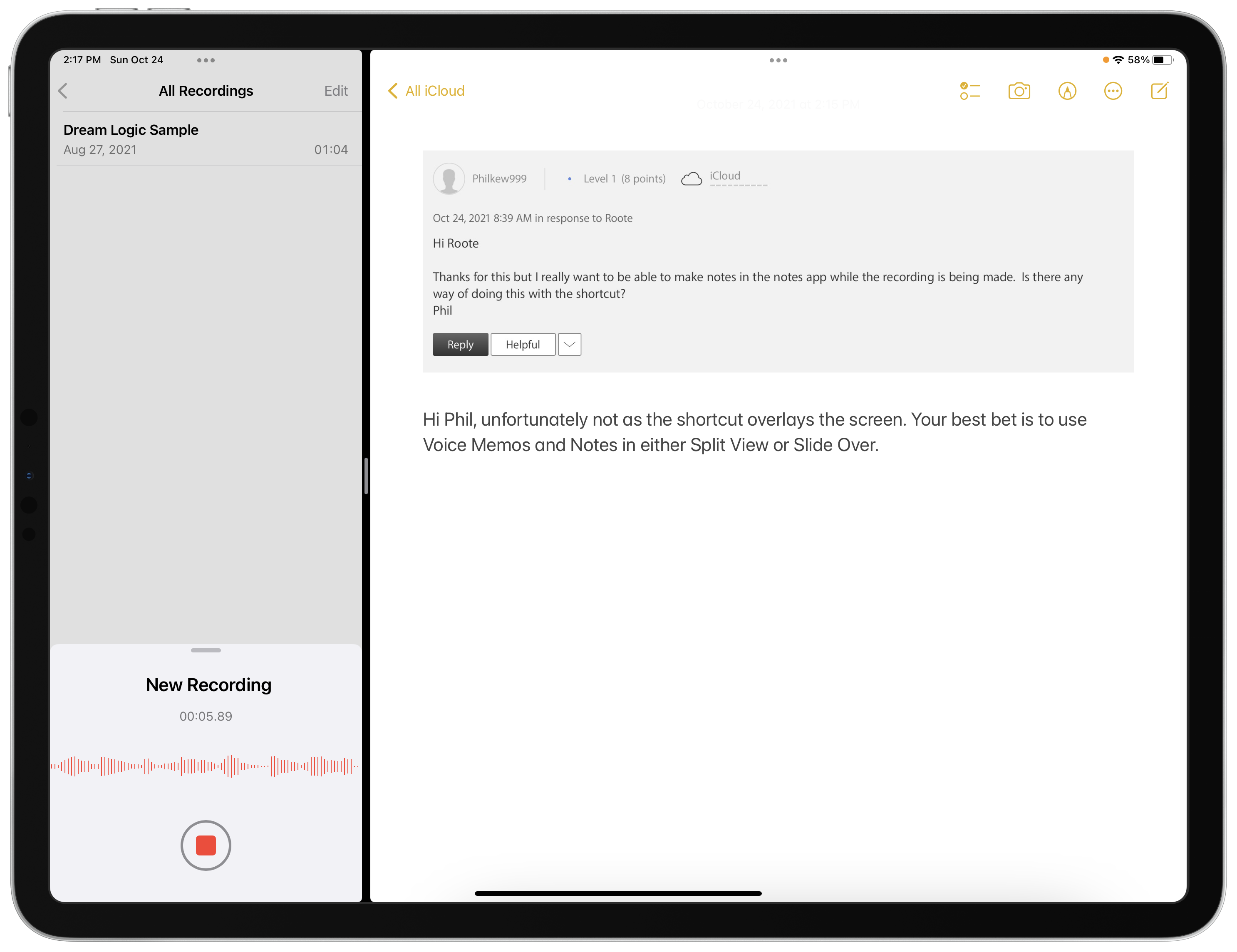Image resolution: width=1237 pixels, height=952 pixels.
Task: Reply to Philkew999's post
Action: [x=460, y=345]
